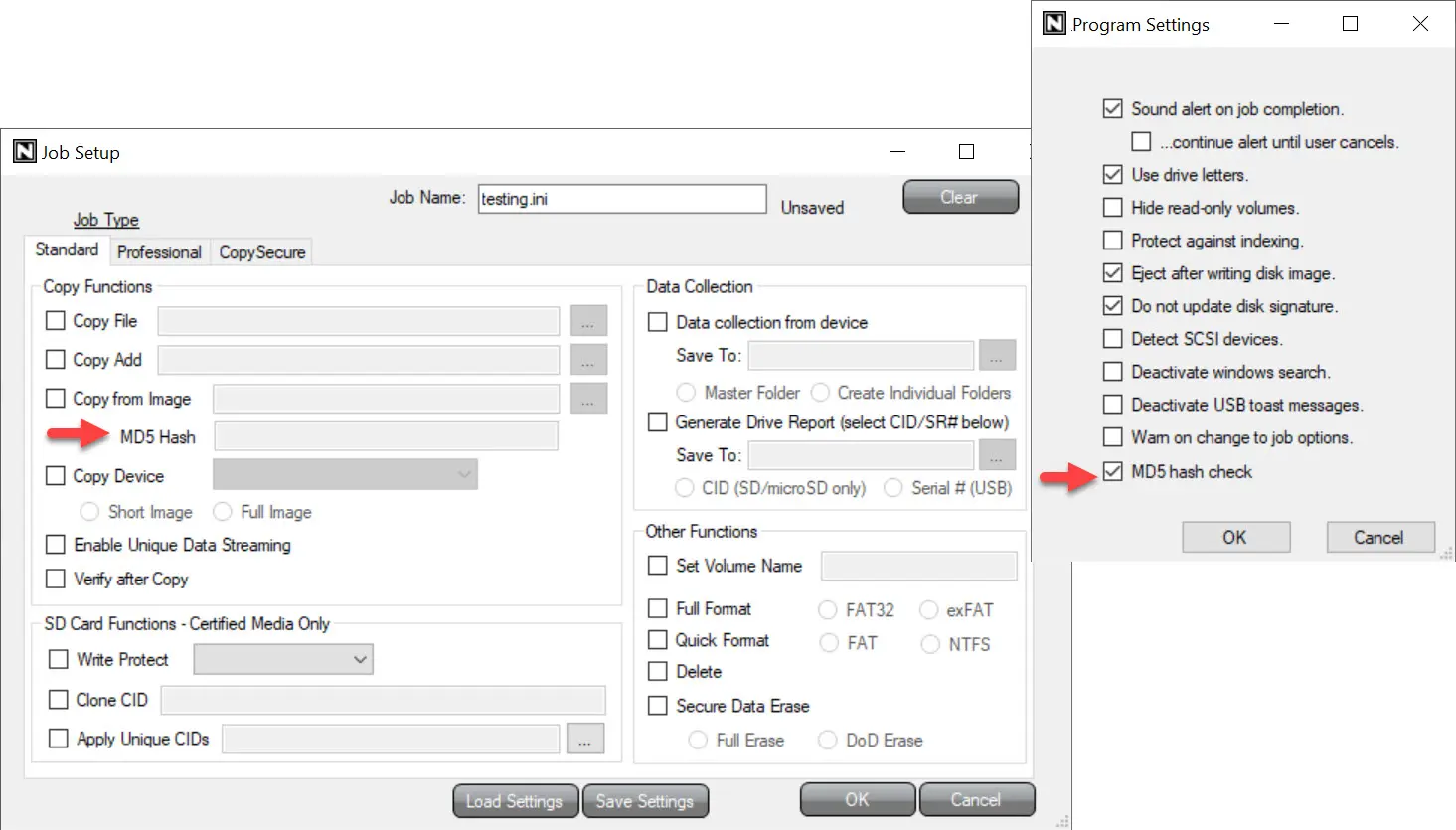Screen dimensions: 1456x830
Task: Choose the Full Image radio option
Action: 223,511
